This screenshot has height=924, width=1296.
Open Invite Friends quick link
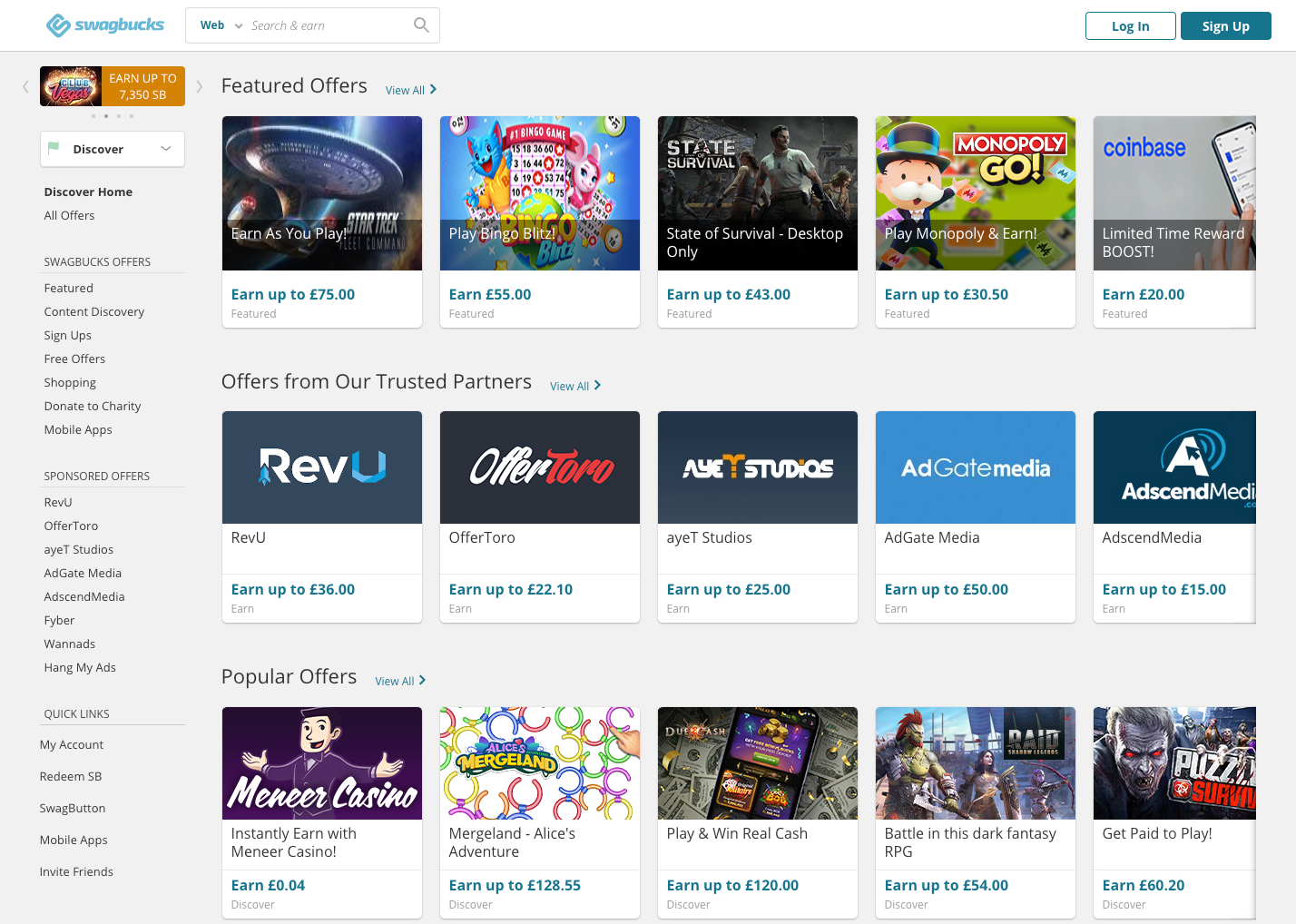(76, 871)
